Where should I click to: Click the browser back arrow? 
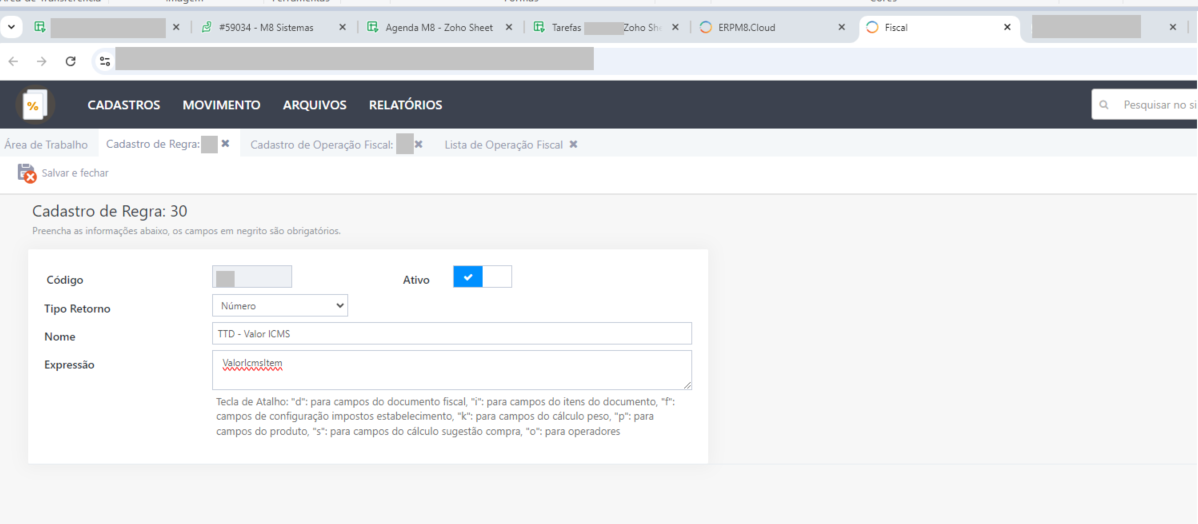coord(13,61)
